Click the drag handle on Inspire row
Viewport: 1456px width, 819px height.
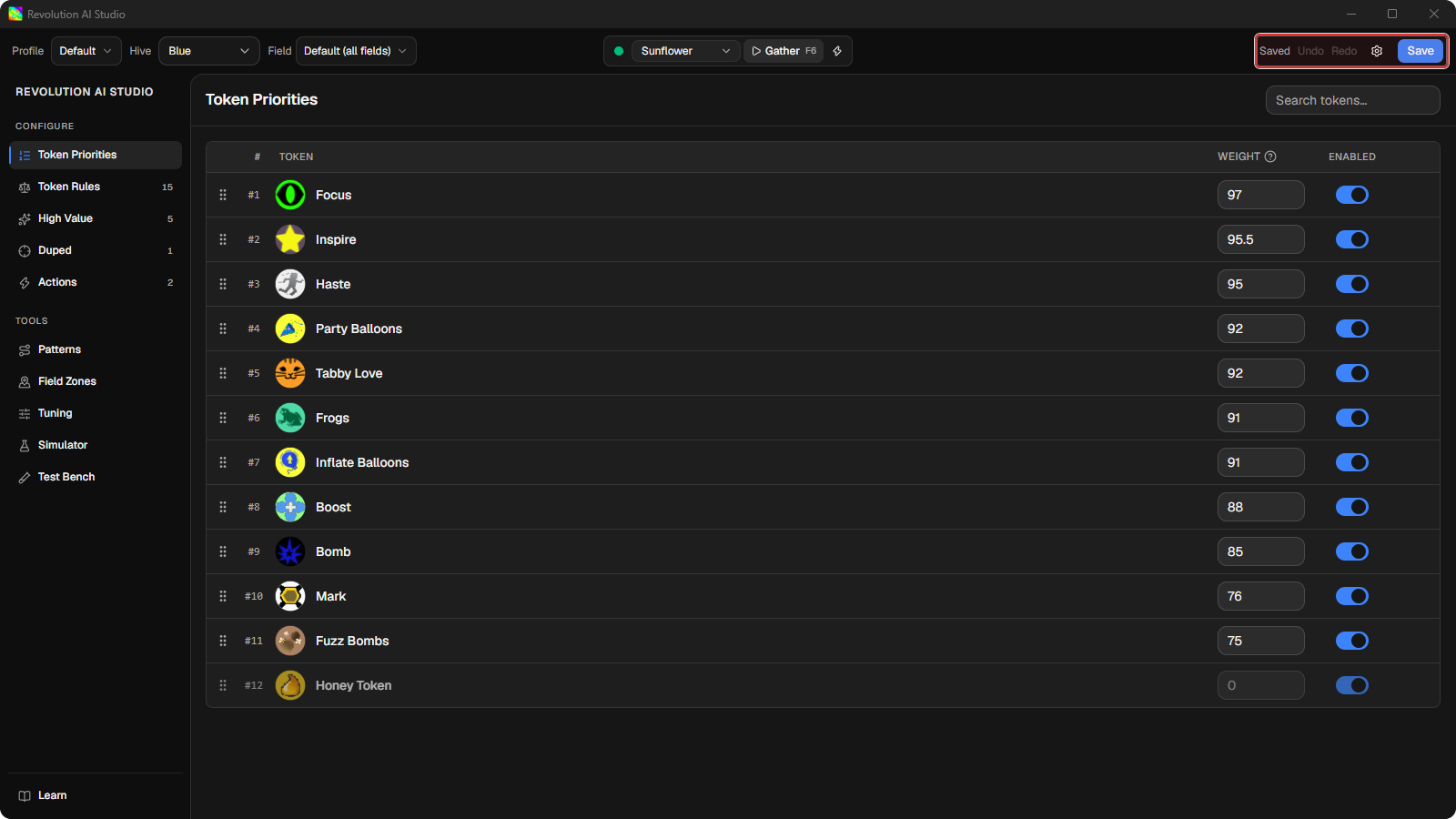pyautogui.click(x=223, y=239)
